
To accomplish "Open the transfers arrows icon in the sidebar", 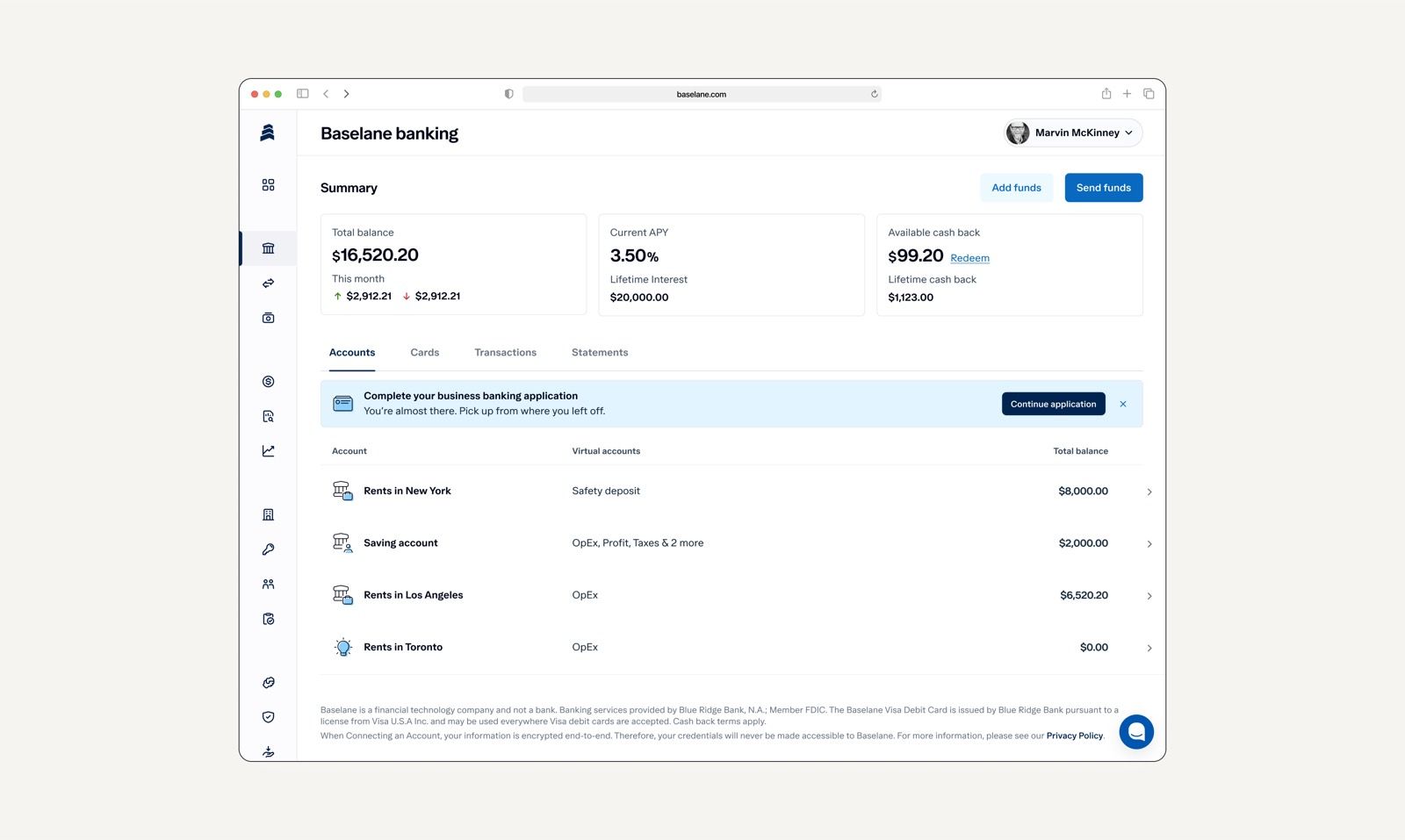I will pos(268,284).
